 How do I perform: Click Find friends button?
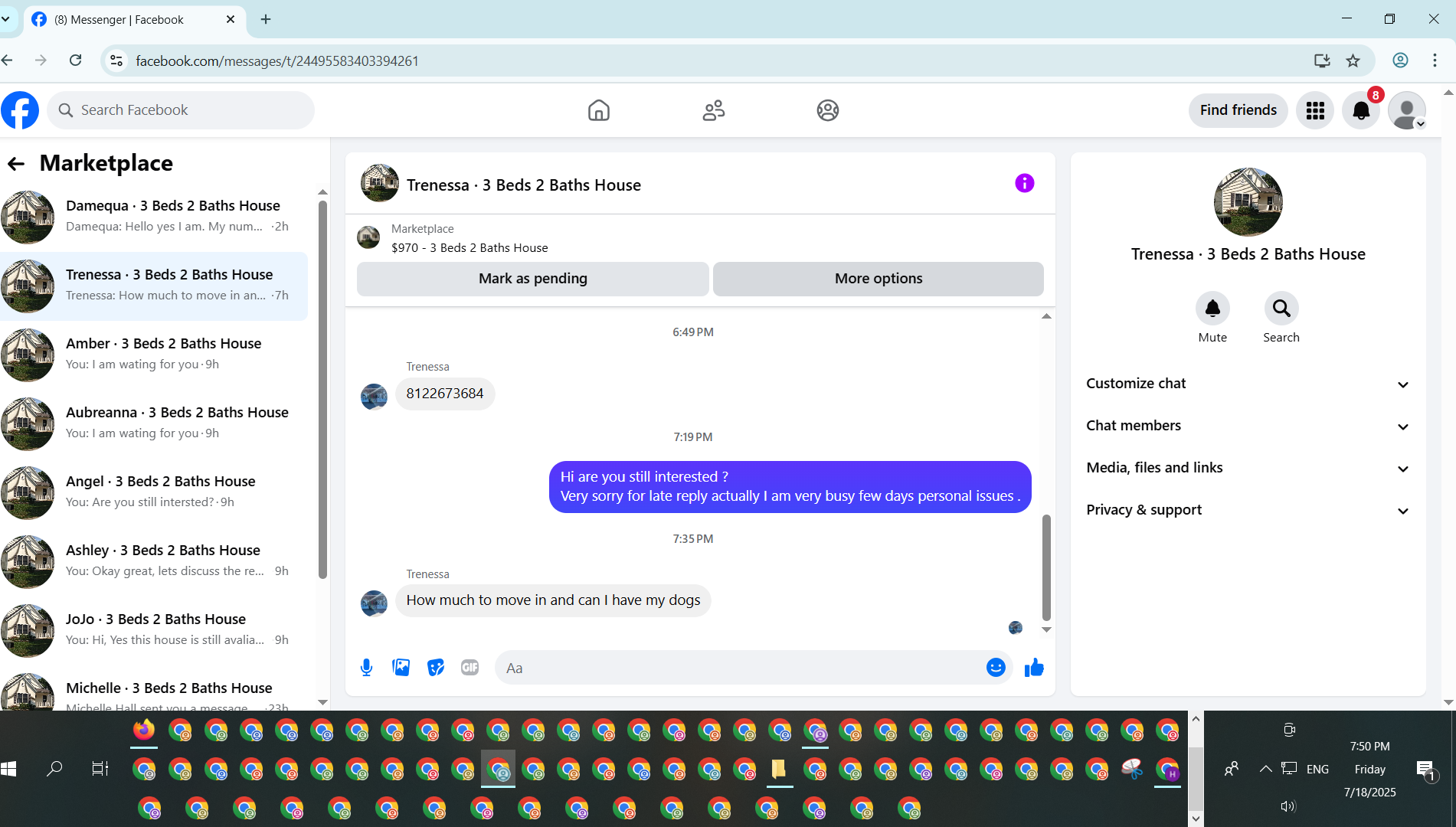click(x=1238, y=110)
